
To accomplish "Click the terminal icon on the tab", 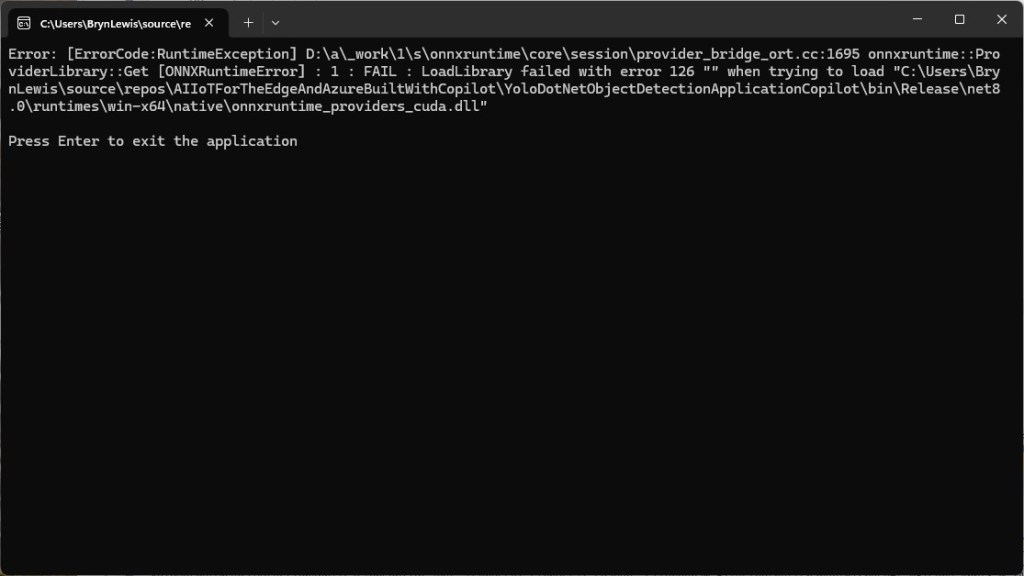I will point(23,22).
